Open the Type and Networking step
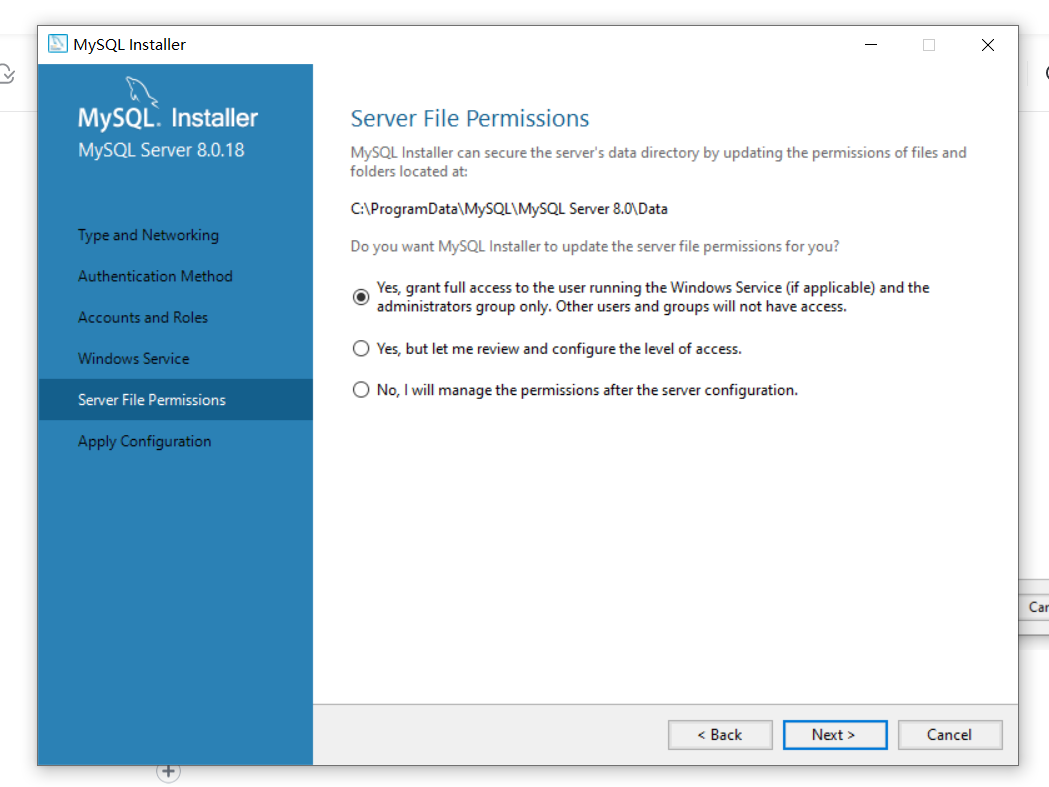Image resolution: width=1049 pixels, height=787 pixels. click(149, 235)
